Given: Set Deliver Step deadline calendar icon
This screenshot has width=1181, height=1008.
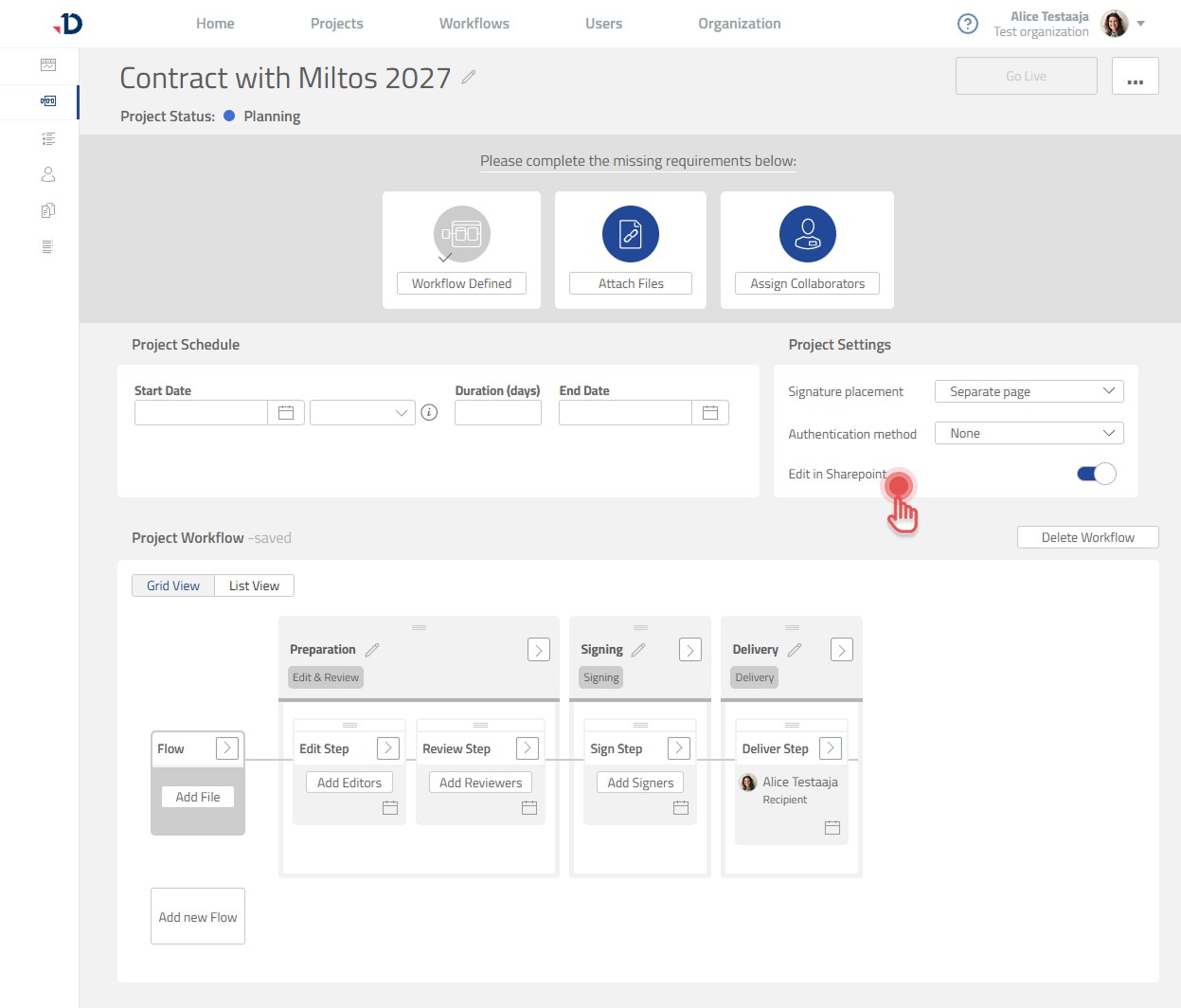Looking at the screenshot, I should 832,828.
